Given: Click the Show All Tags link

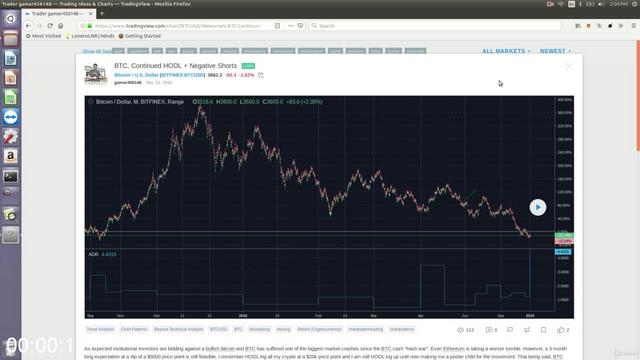Looking at the screenshot, I should 97,51.
